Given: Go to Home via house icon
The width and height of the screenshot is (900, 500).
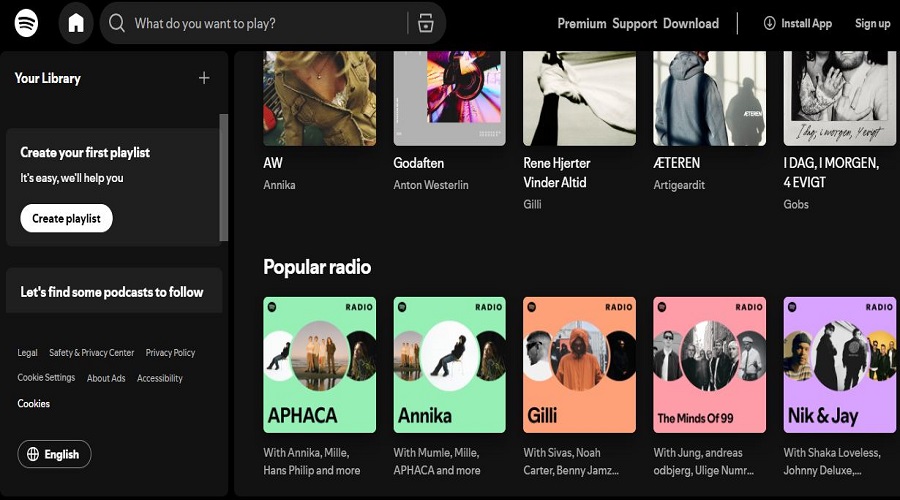Looking at the screenshot, I should click(x=76, y=23).
